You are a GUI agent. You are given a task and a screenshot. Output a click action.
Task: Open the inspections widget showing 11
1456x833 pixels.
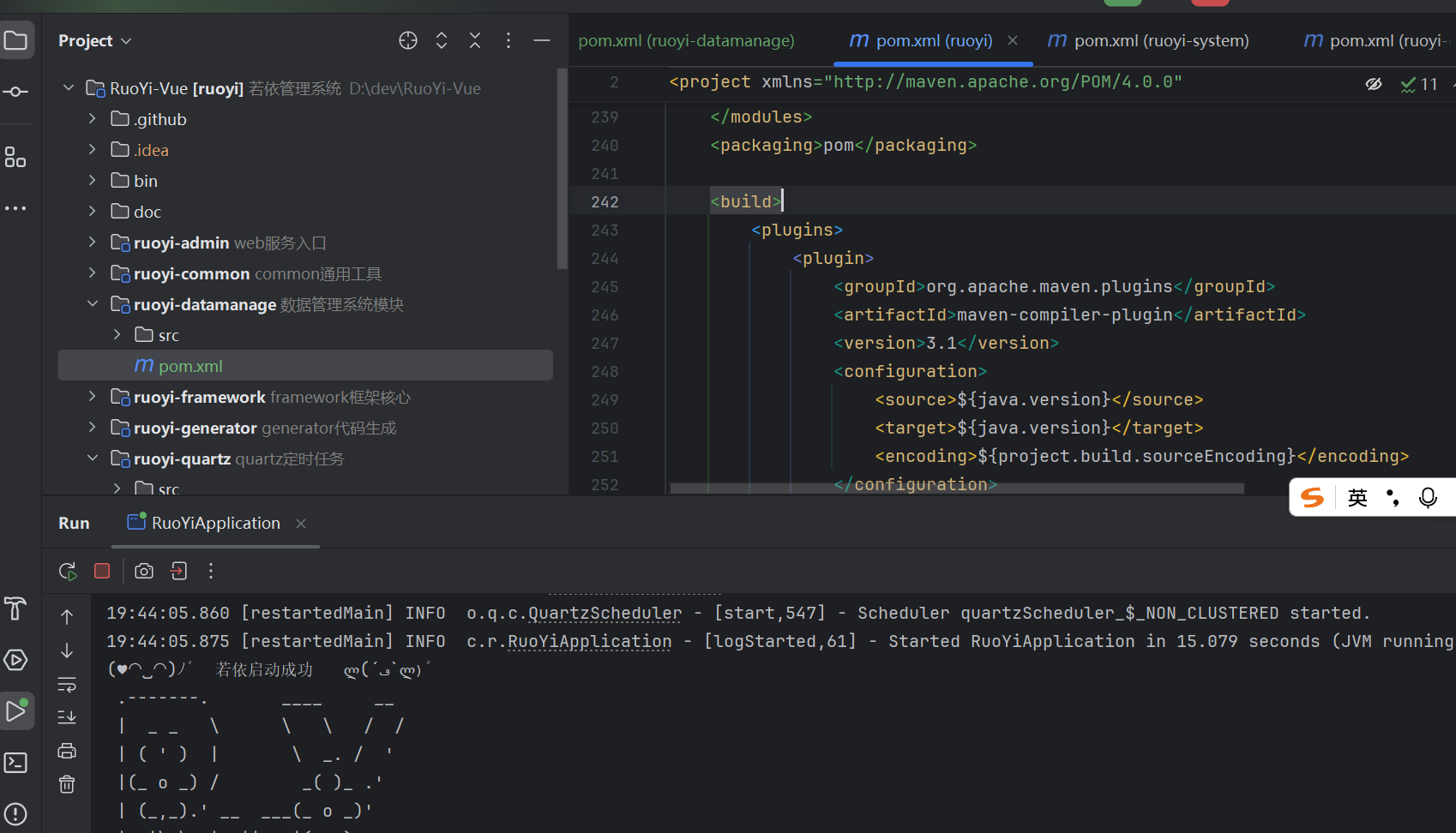[x=1419, y=84]
